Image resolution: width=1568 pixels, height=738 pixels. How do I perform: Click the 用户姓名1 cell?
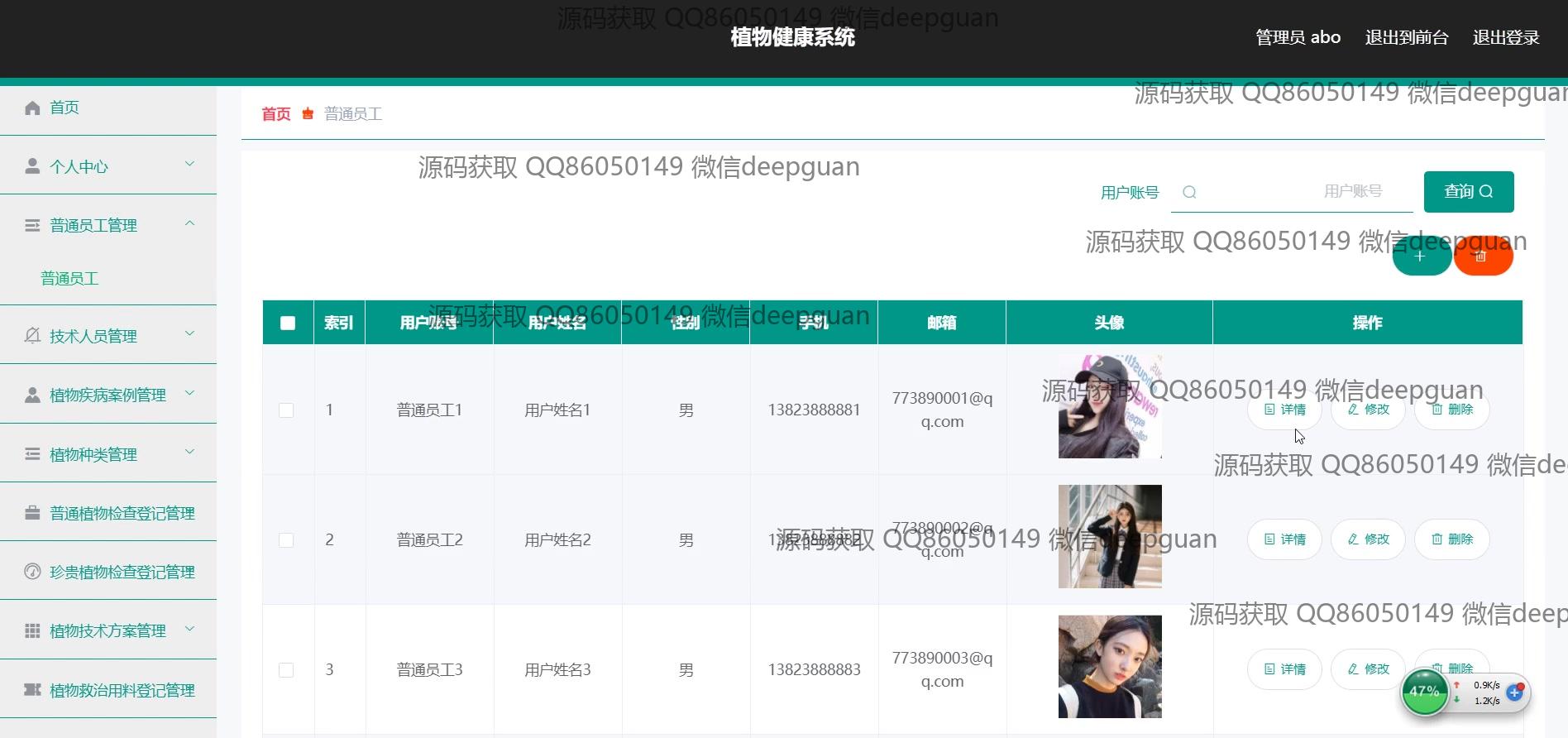click(557, 410)
